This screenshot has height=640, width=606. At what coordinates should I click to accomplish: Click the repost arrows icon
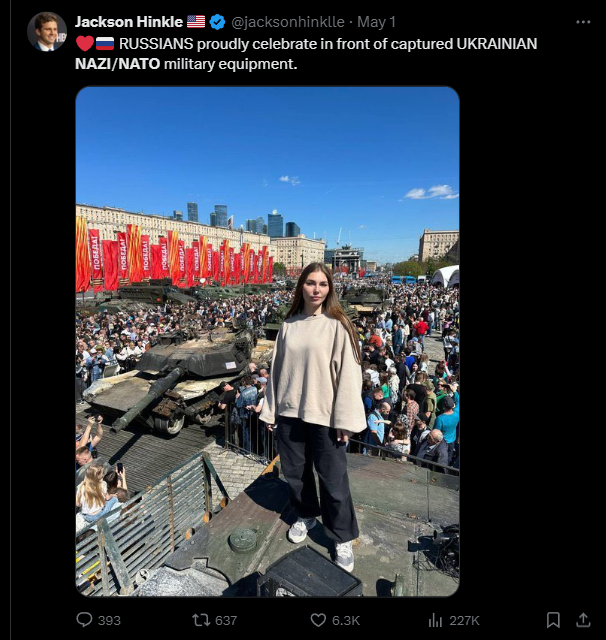click(201, 620)
